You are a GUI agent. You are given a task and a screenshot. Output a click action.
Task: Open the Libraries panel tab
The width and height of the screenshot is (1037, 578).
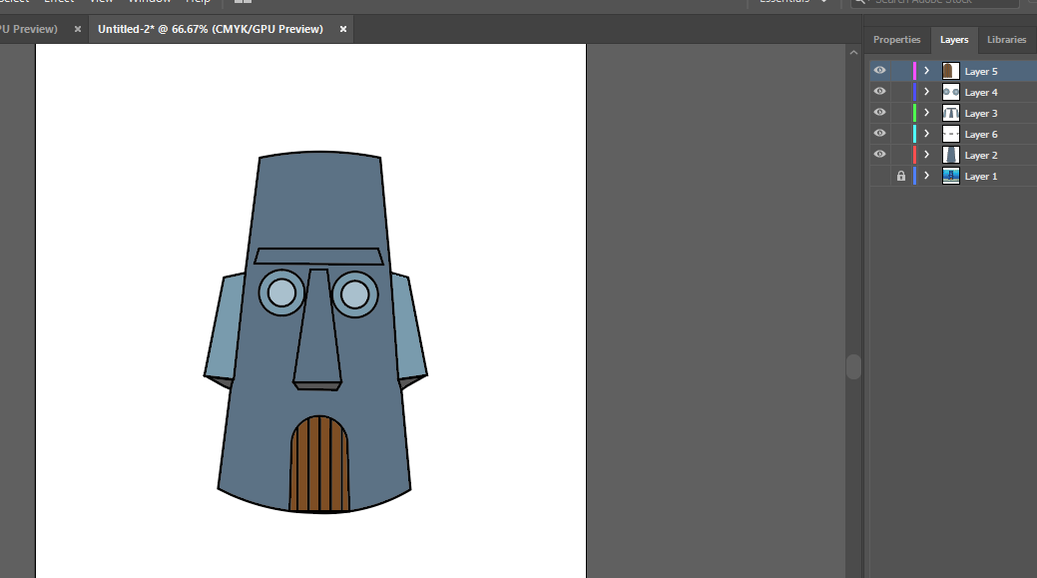pyautogui.click(x=1007, y=40)
